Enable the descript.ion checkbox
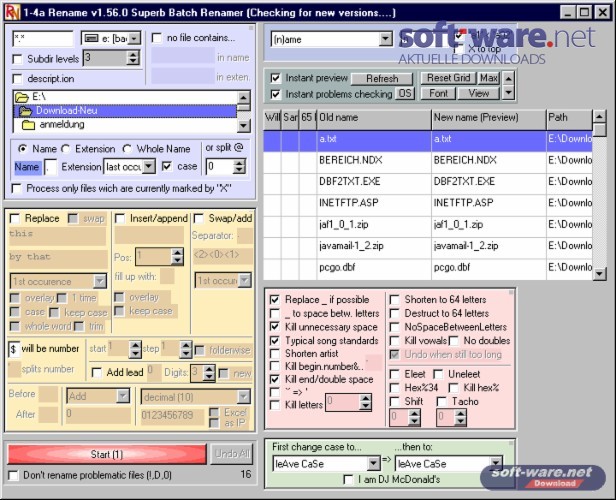 17,79
